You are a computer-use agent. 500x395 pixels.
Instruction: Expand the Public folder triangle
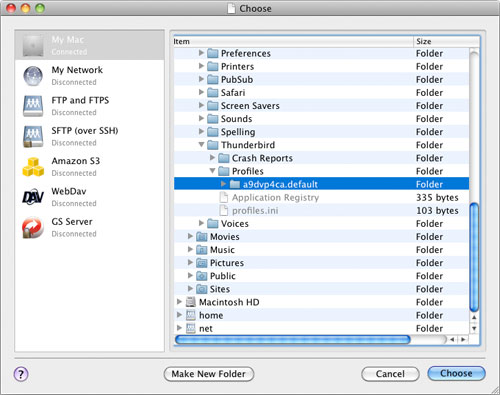(x=190, y=275)
